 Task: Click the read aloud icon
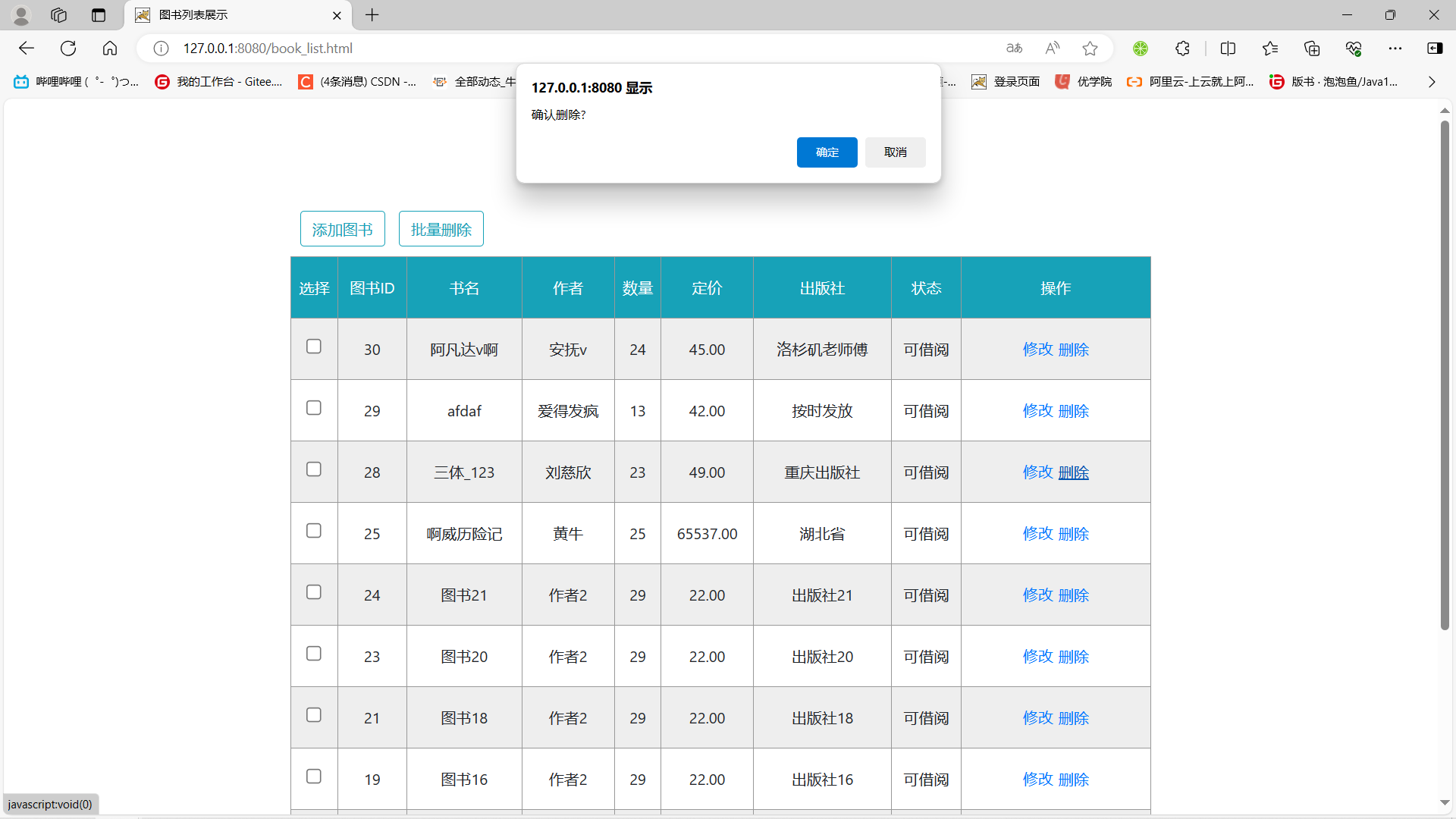tap(1053, 49)
